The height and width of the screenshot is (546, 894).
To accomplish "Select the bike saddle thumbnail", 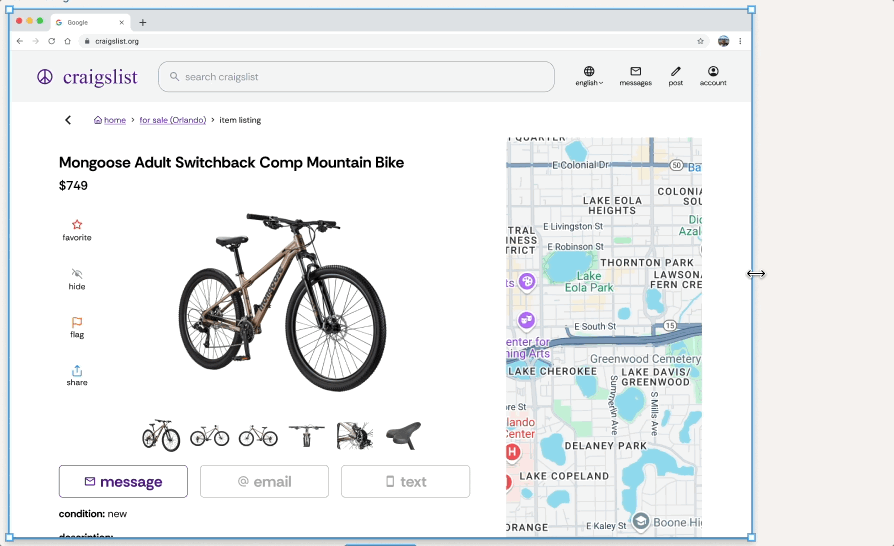I will click(404, 436).
